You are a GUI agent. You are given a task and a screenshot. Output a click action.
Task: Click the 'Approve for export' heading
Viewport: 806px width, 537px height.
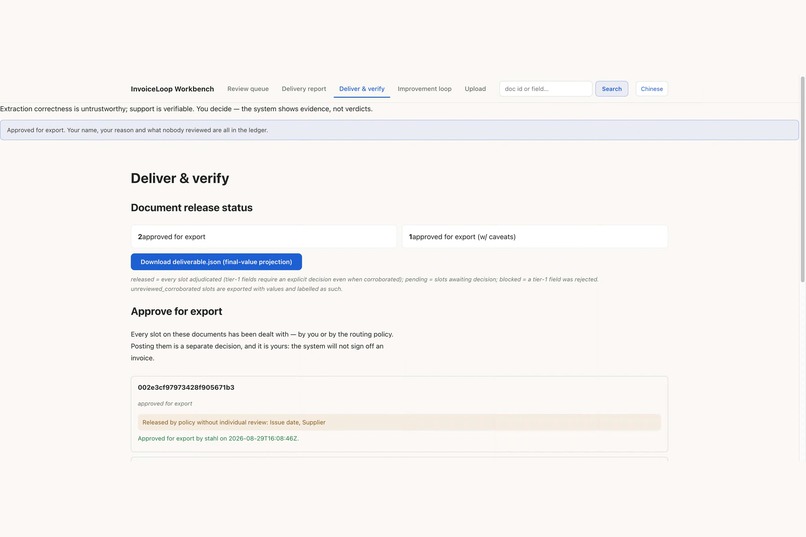(x=176, y=311)
